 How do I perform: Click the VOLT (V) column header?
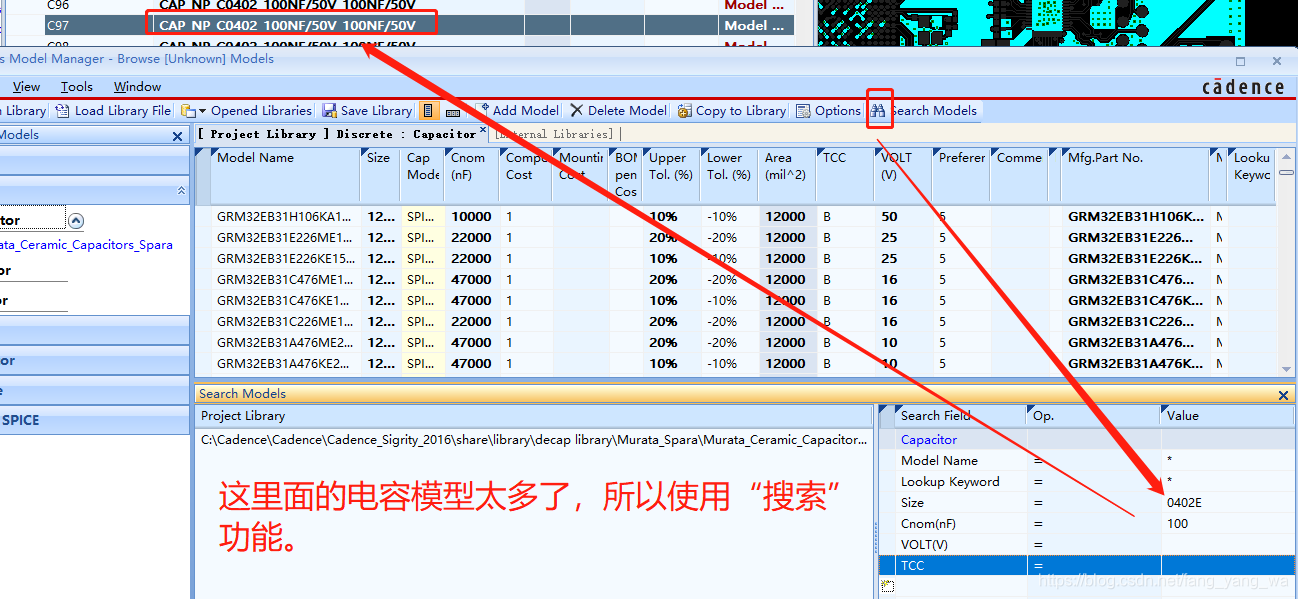[903, 175]
